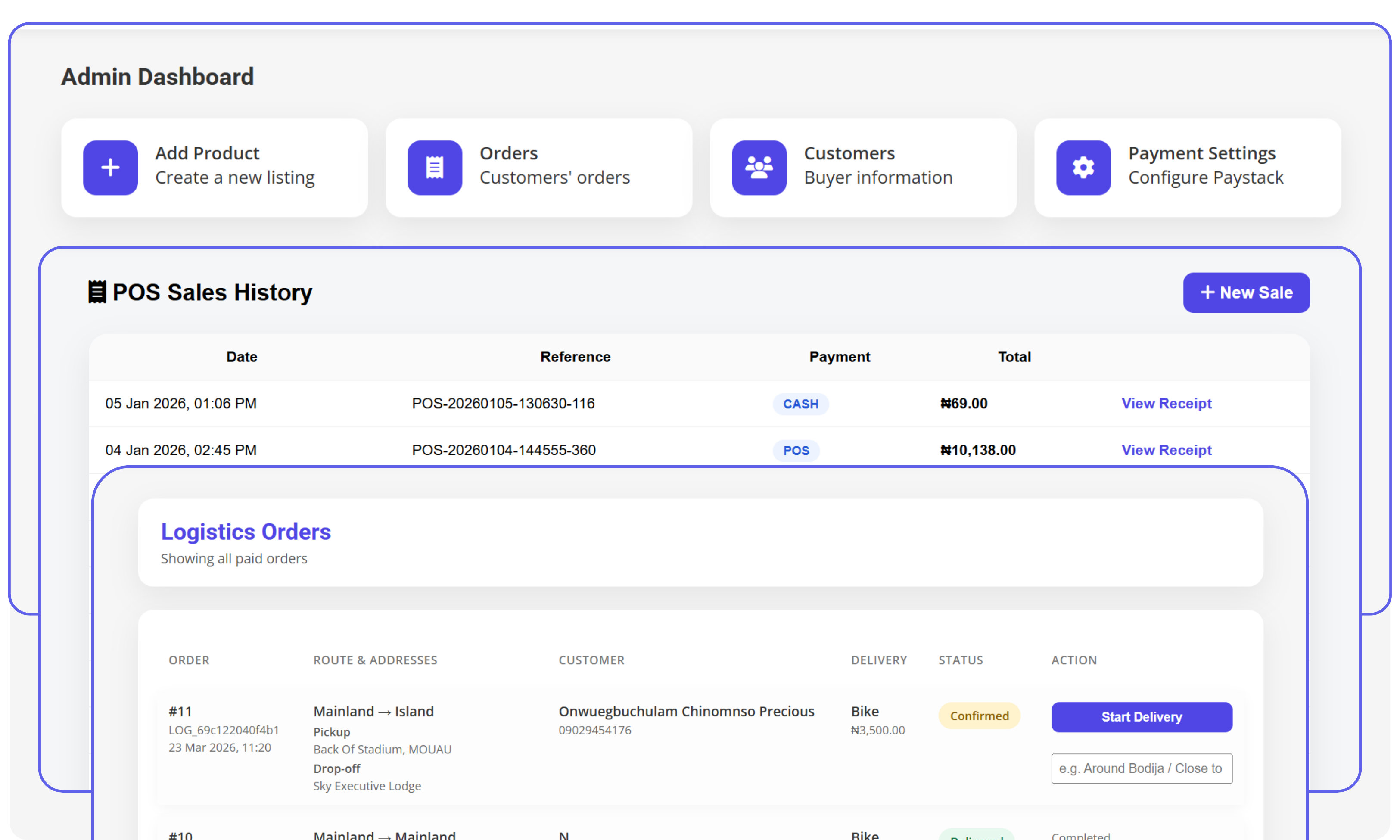Open the Orders card label
This screenshot has width=1400, height=840.
point(509,153)
